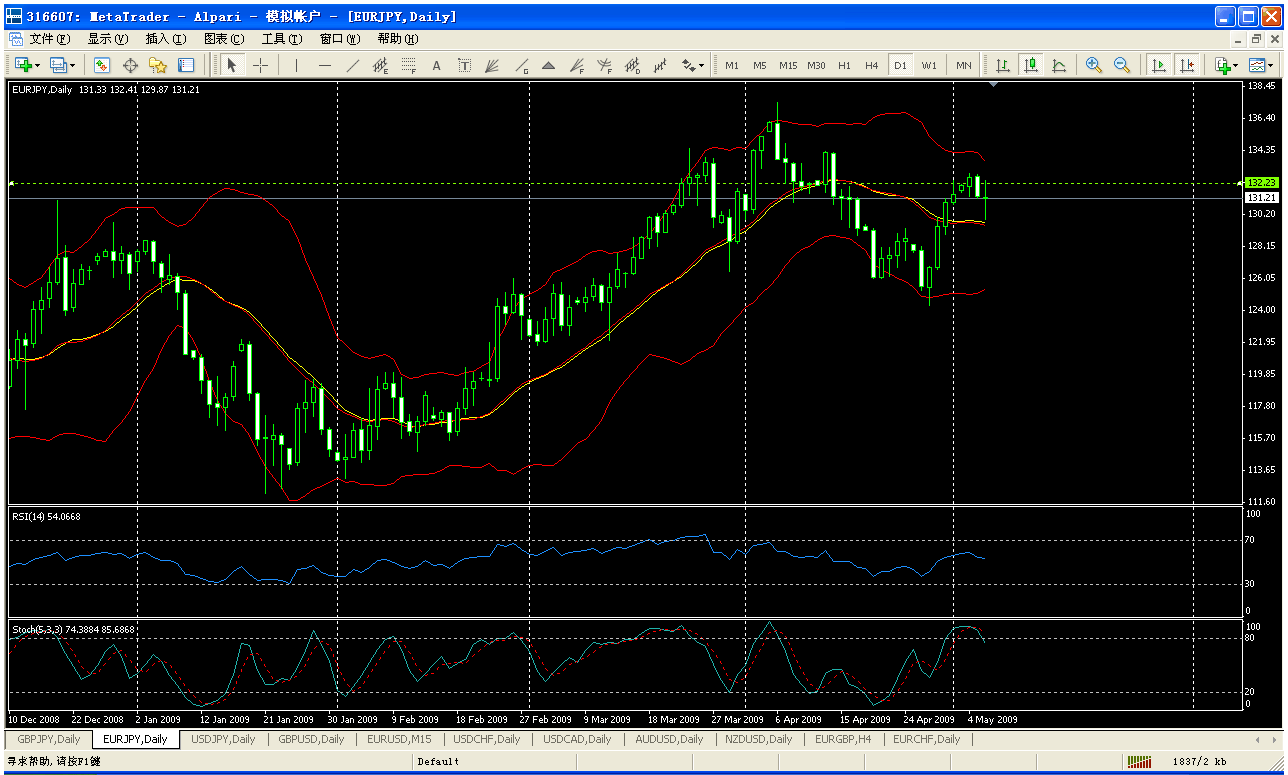This screenshot has height=775, width=1288.
Task: Zoom out of the chart
Action: 1122,65
